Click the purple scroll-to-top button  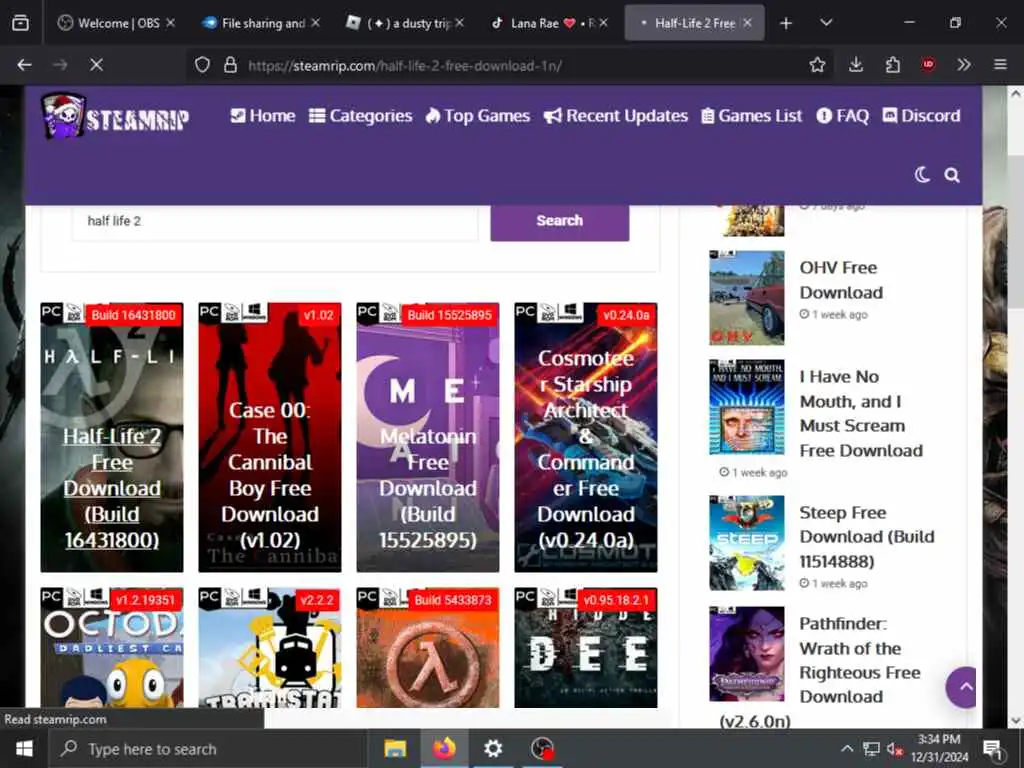963,687
